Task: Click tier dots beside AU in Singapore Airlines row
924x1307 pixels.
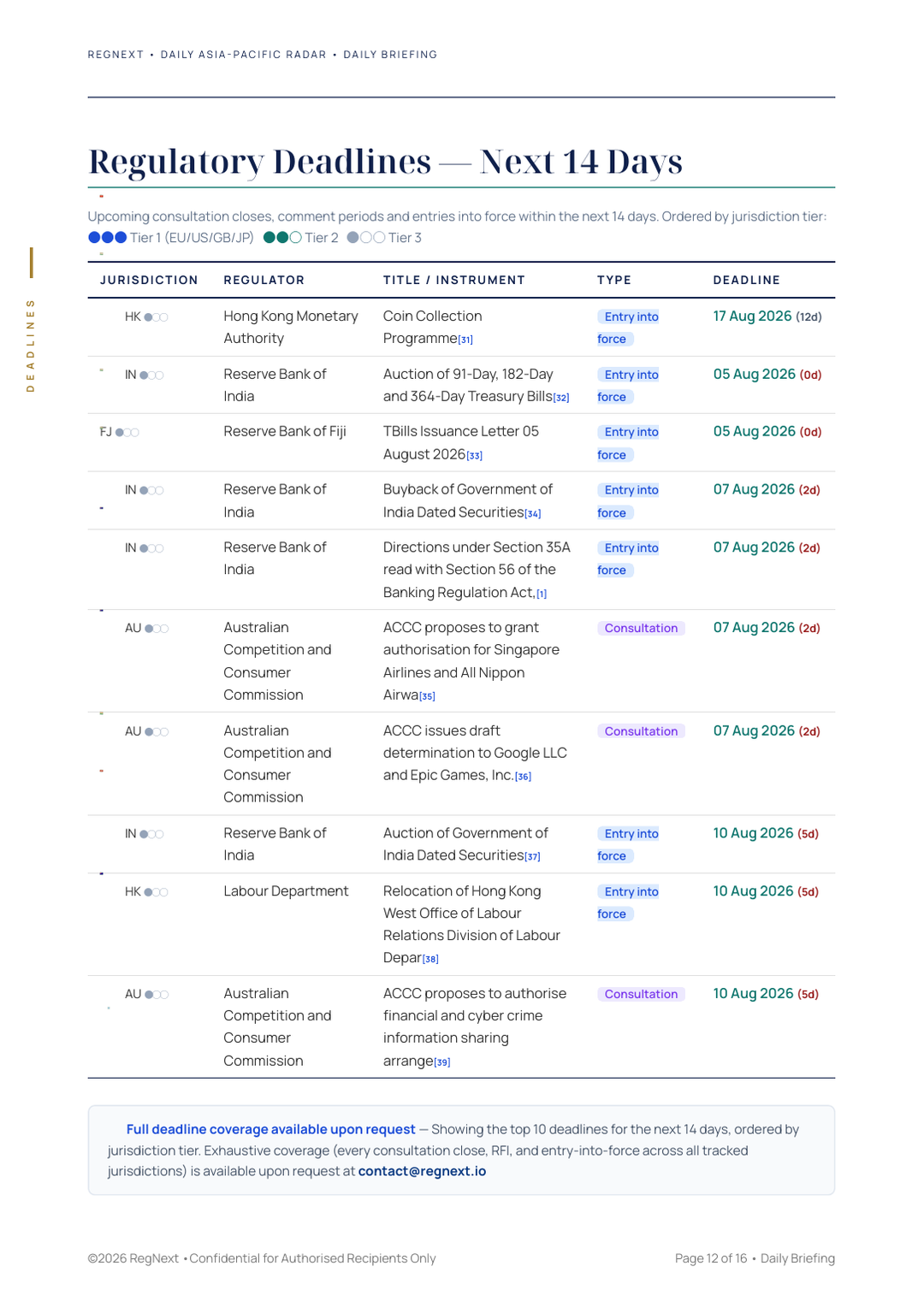Action: (157, 629)
